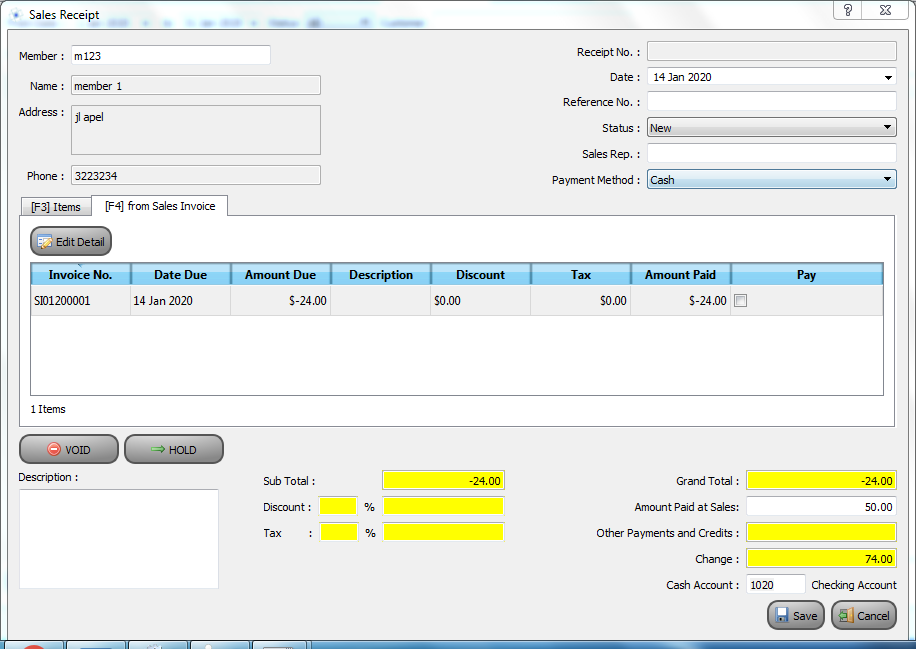This screenshot has height=649, width=916.
Task: Open the Date dropdown
Action: pyautogui.click(x=888, y=77)
